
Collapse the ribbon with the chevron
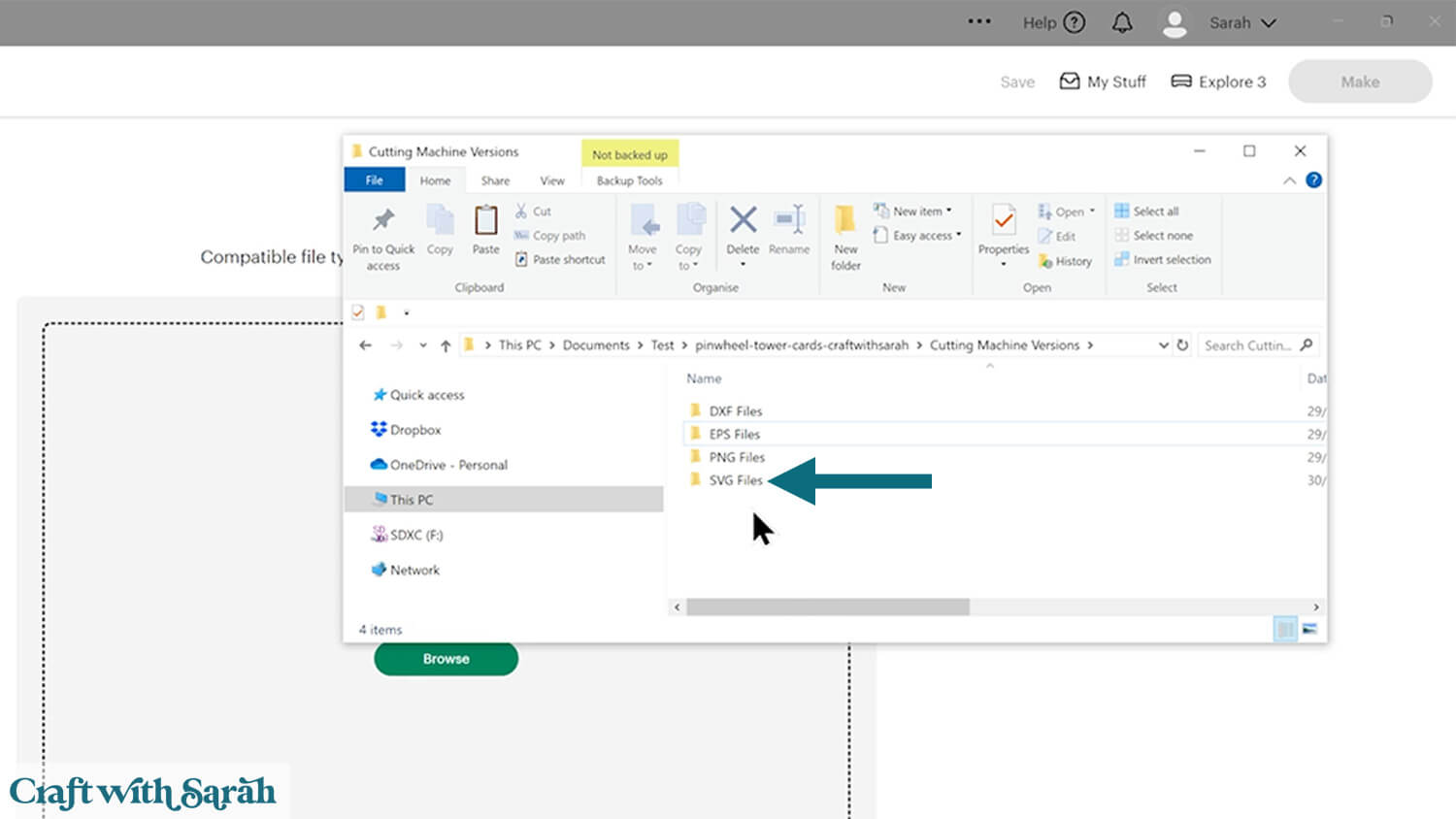(1289, 180)
